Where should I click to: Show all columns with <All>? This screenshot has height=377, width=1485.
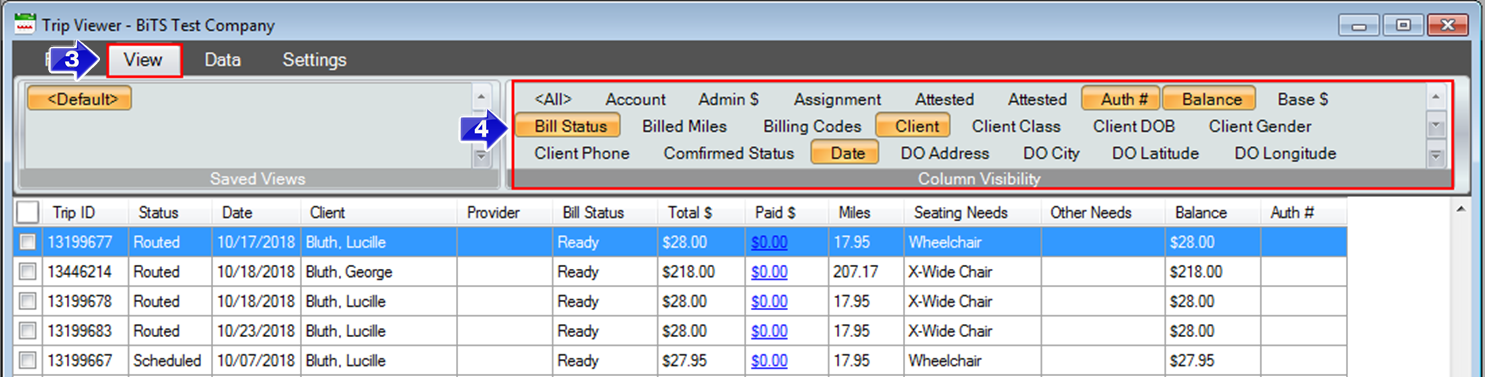point(553,99)
